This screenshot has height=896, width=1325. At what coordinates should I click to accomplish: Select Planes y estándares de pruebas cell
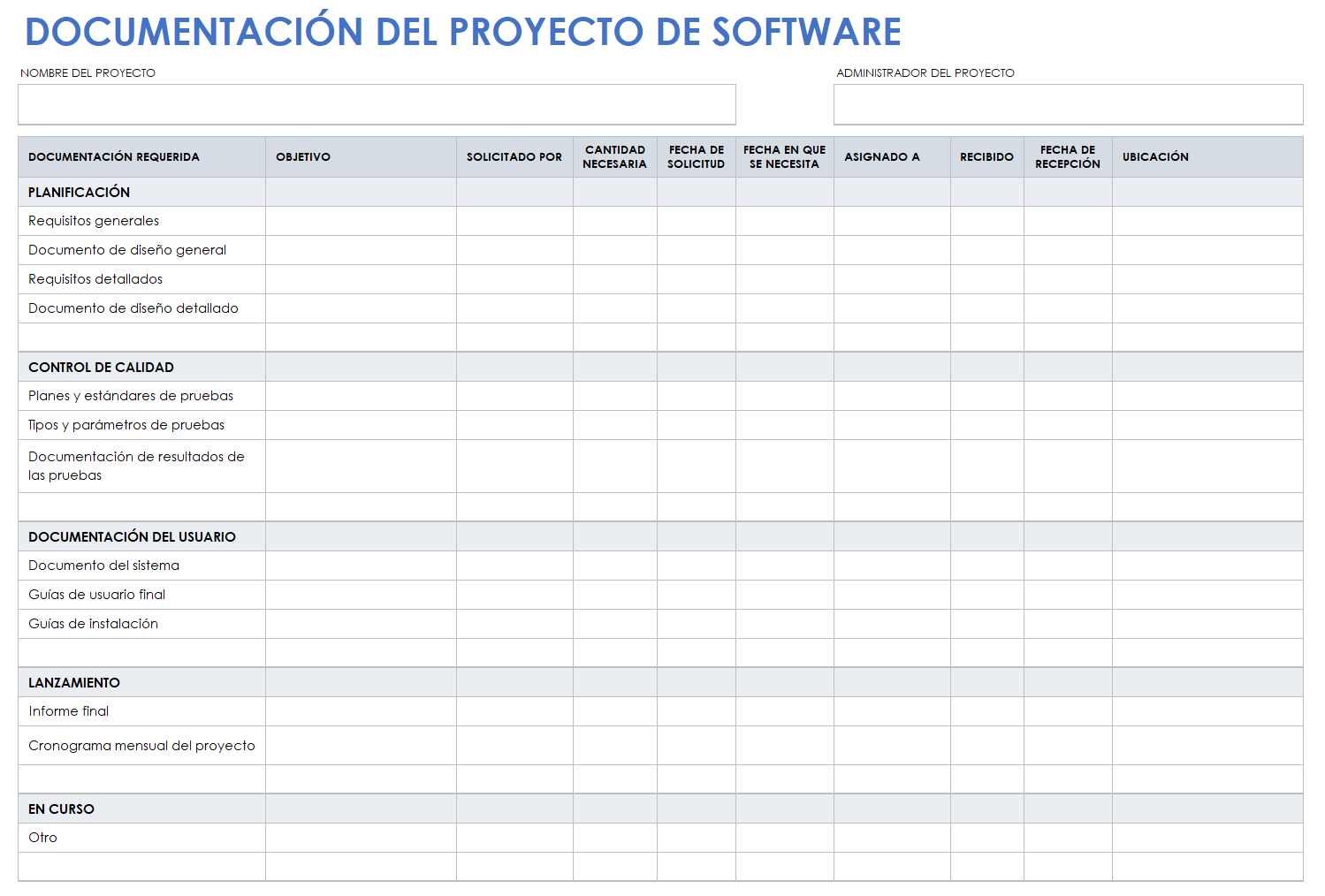pos(141,396)
